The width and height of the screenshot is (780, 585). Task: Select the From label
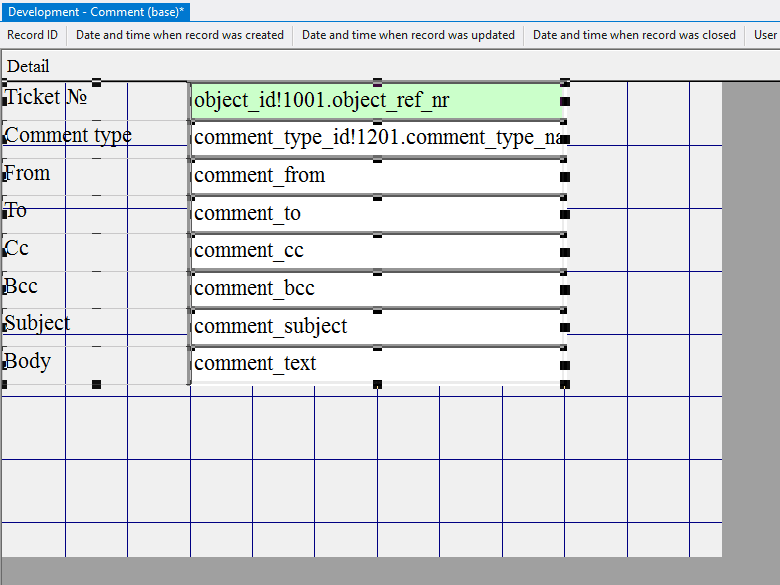tap(28, 173)
